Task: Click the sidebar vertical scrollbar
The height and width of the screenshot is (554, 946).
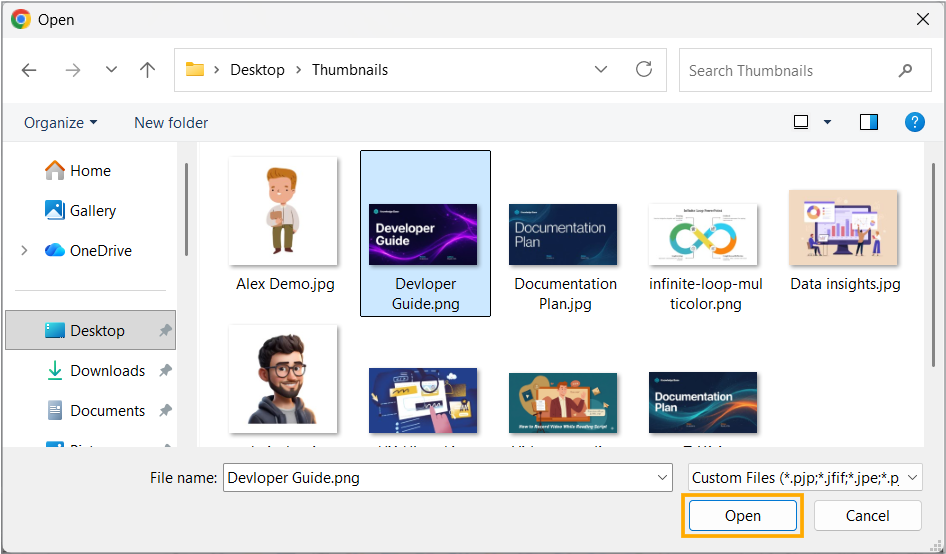Action: [x=186, y=209]
